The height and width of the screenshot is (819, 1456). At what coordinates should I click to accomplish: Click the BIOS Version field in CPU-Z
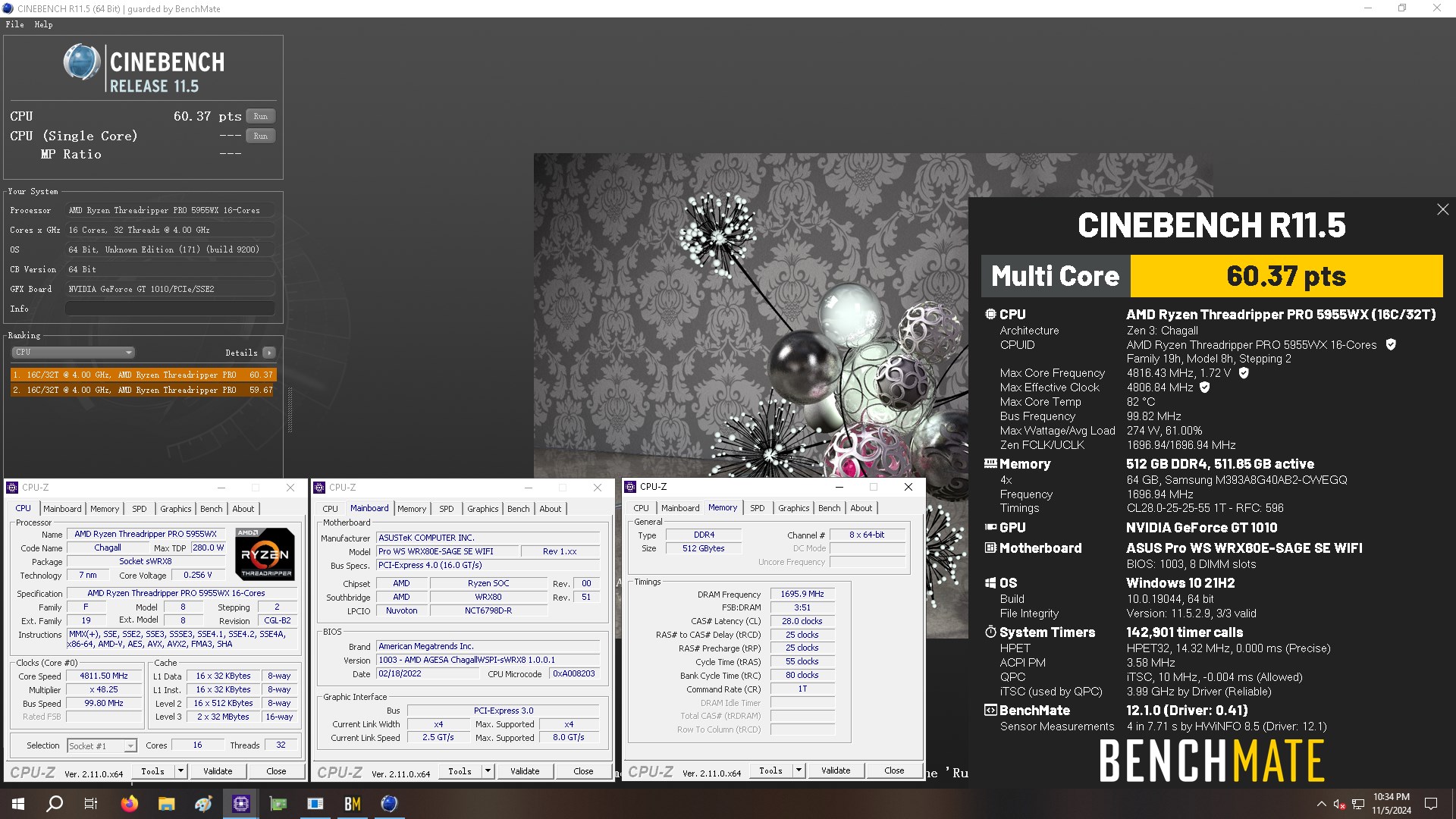coord(488,660)
